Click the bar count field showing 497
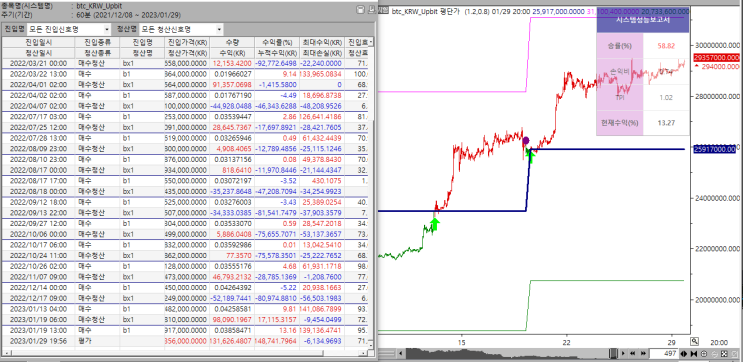 coord(663,353)
